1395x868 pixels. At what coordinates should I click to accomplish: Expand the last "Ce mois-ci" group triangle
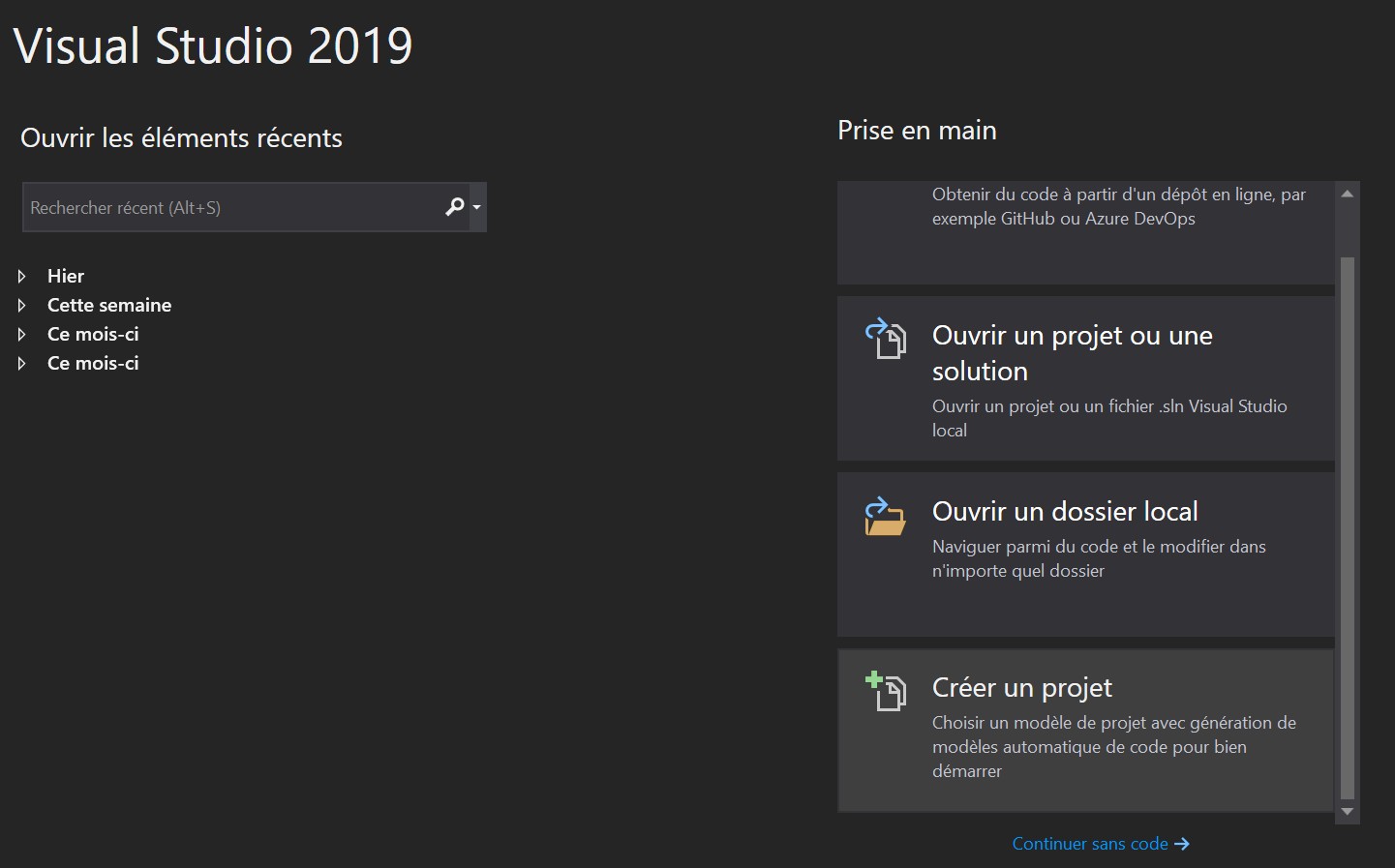tap(22, 364)
